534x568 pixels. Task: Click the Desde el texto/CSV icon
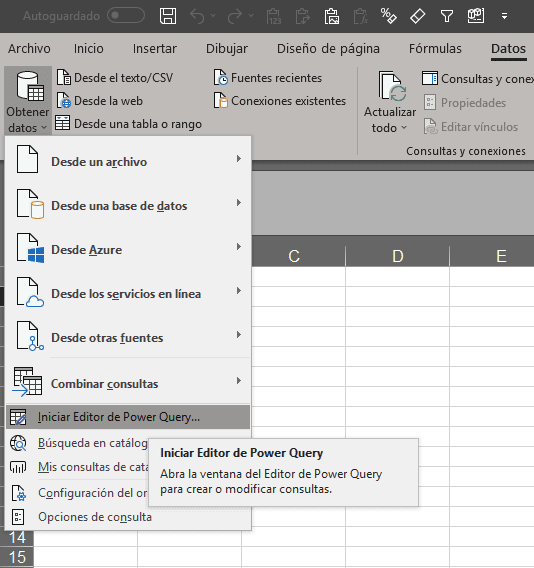coord(64,78)
